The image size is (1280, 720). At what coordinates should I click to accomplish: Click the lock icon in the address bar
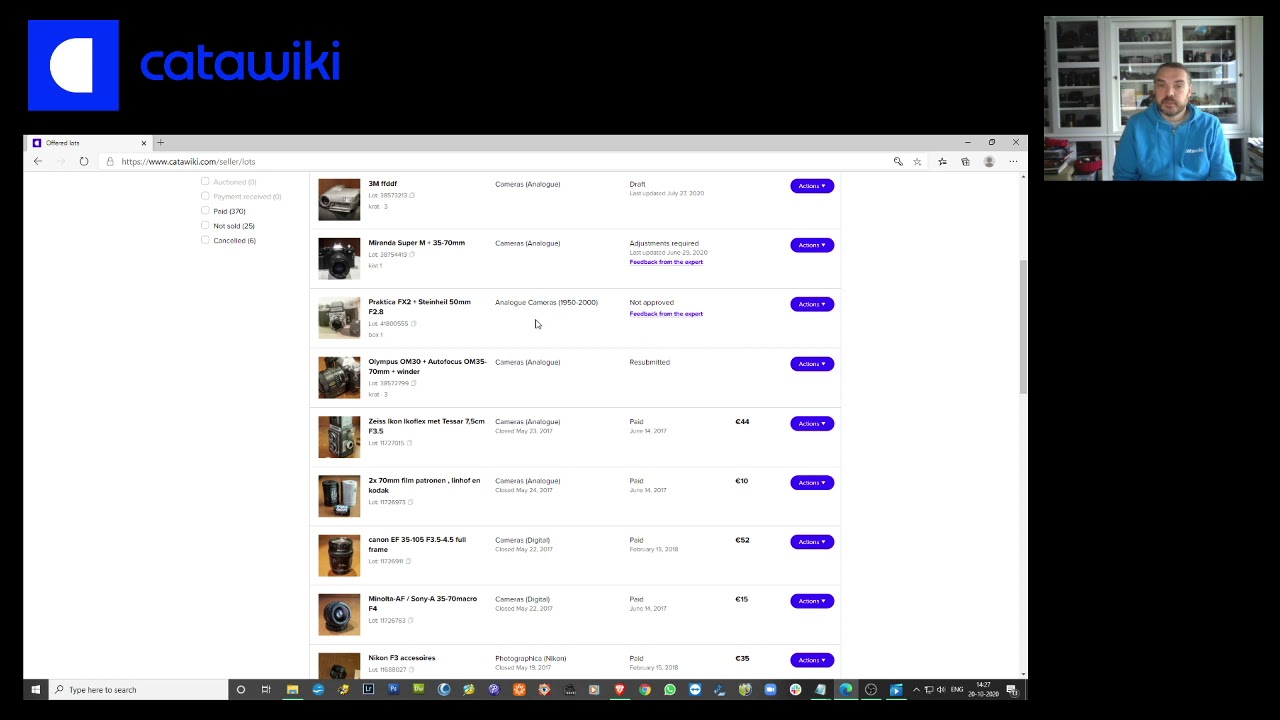pos(110,161)
